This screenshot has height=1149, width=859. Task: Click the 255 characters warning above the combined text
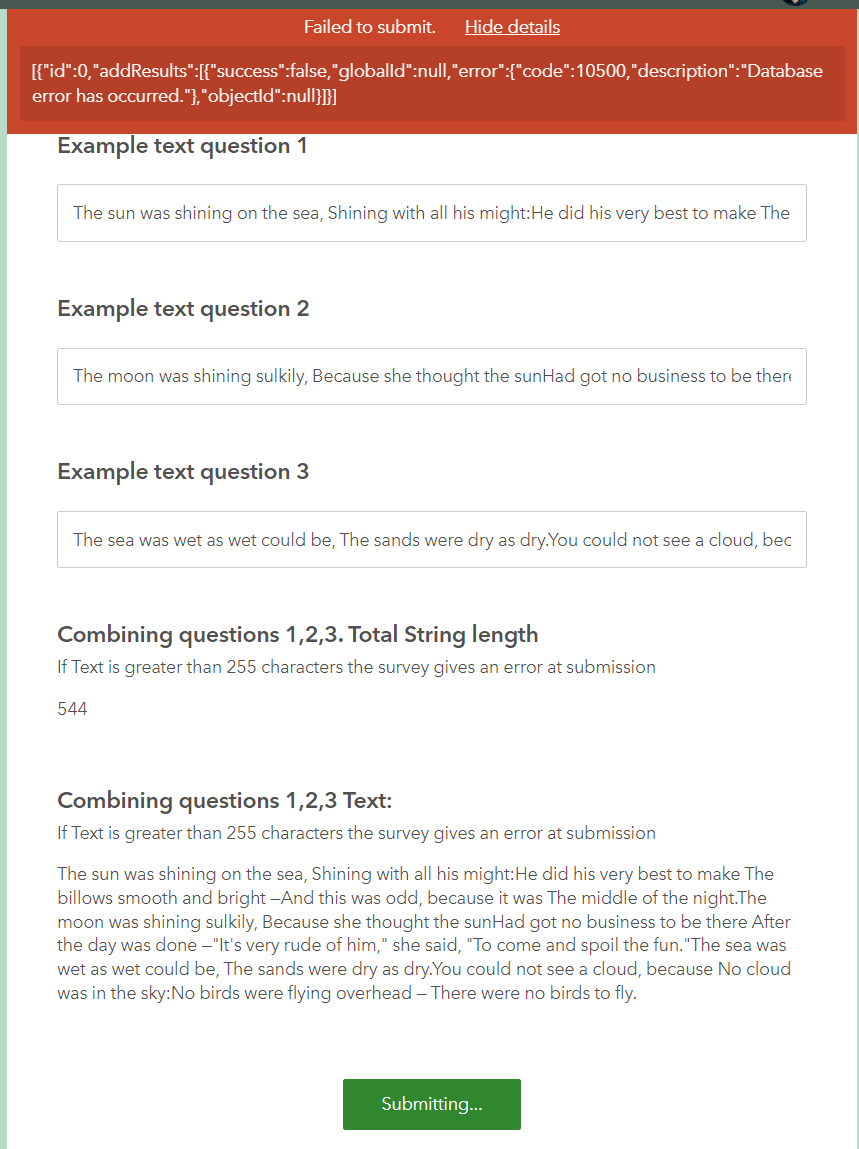tap(355, 833)
